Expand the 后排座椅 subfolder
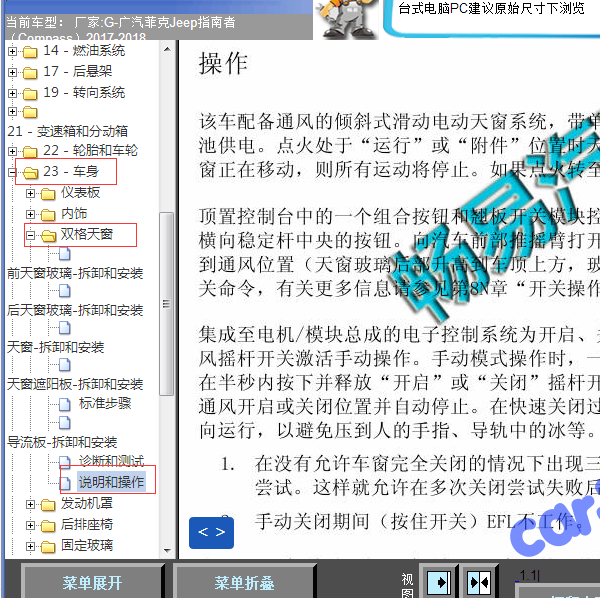Image resolution: width=600 pixels, height=598 pixels. pyautogui.click(x=30, y=526)
